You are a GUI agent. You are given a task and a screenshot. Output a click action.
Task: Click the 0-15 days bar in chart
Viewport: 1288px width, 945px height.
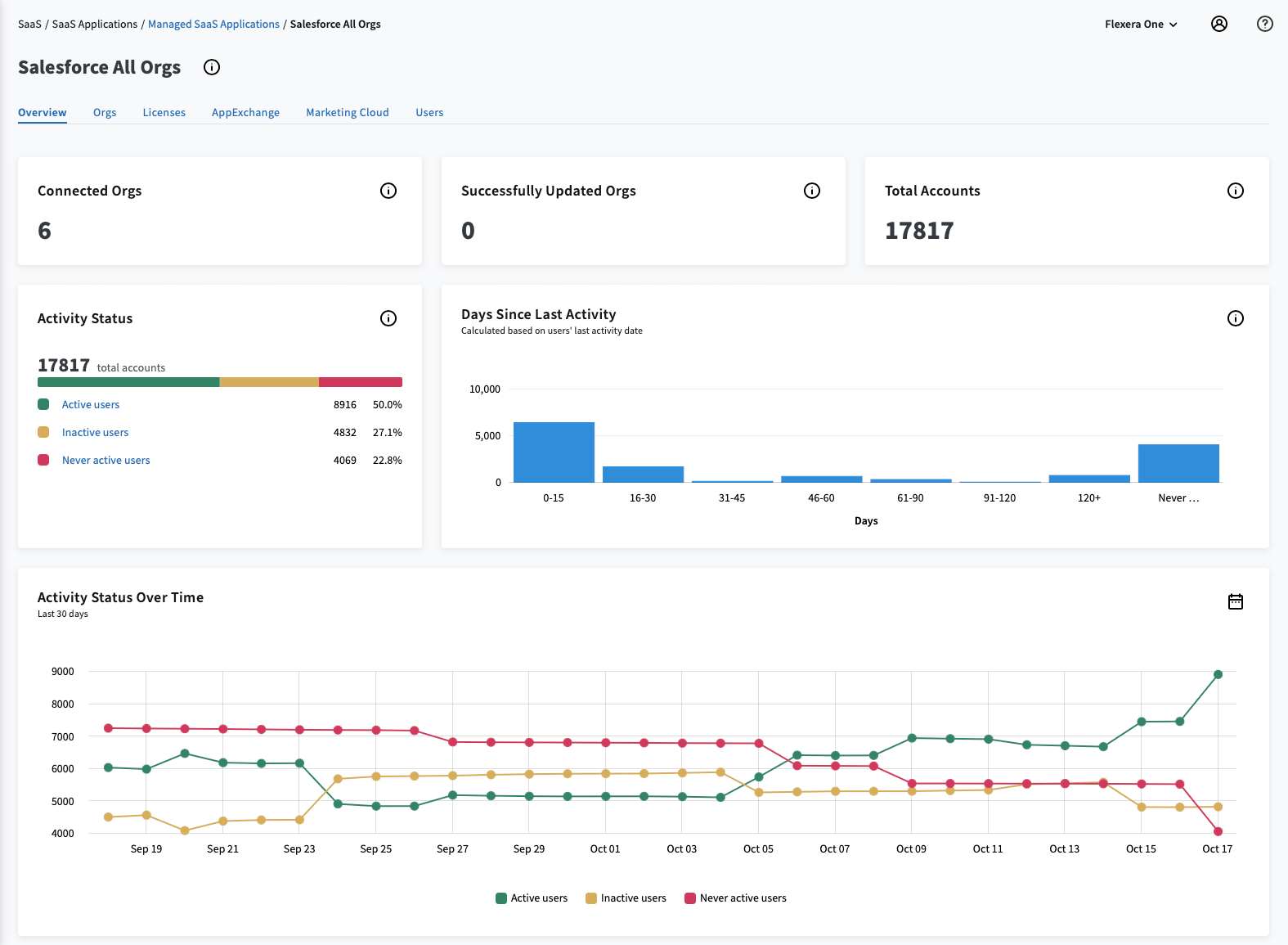pyautogui.click(x=554, y=452)
